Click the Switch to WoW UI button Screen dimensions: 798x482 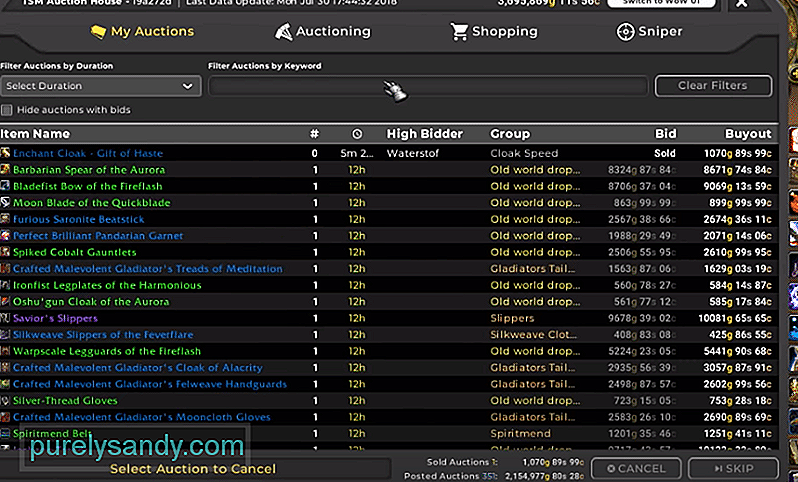(661, 3)
